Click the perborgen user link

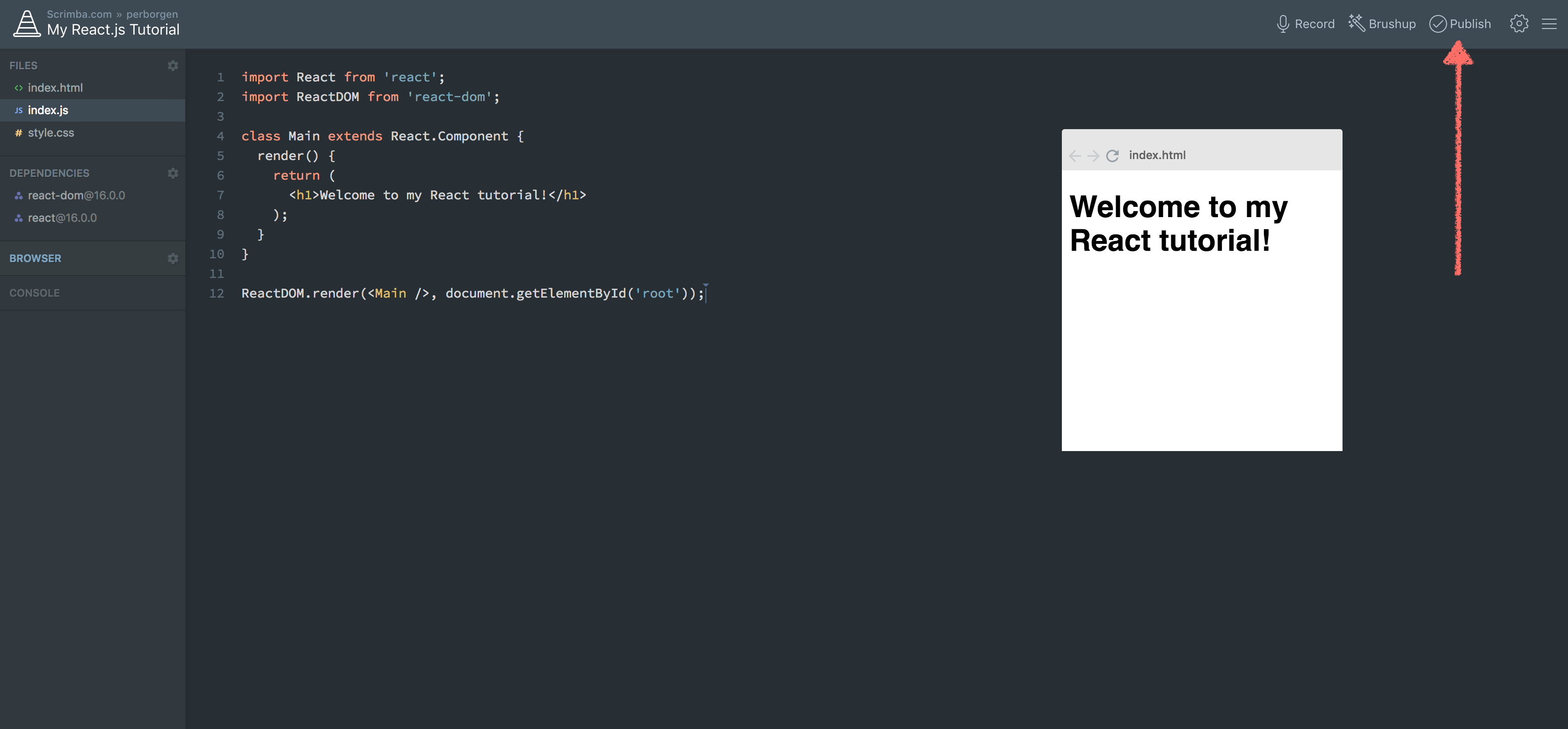click(x=152, y=14)
